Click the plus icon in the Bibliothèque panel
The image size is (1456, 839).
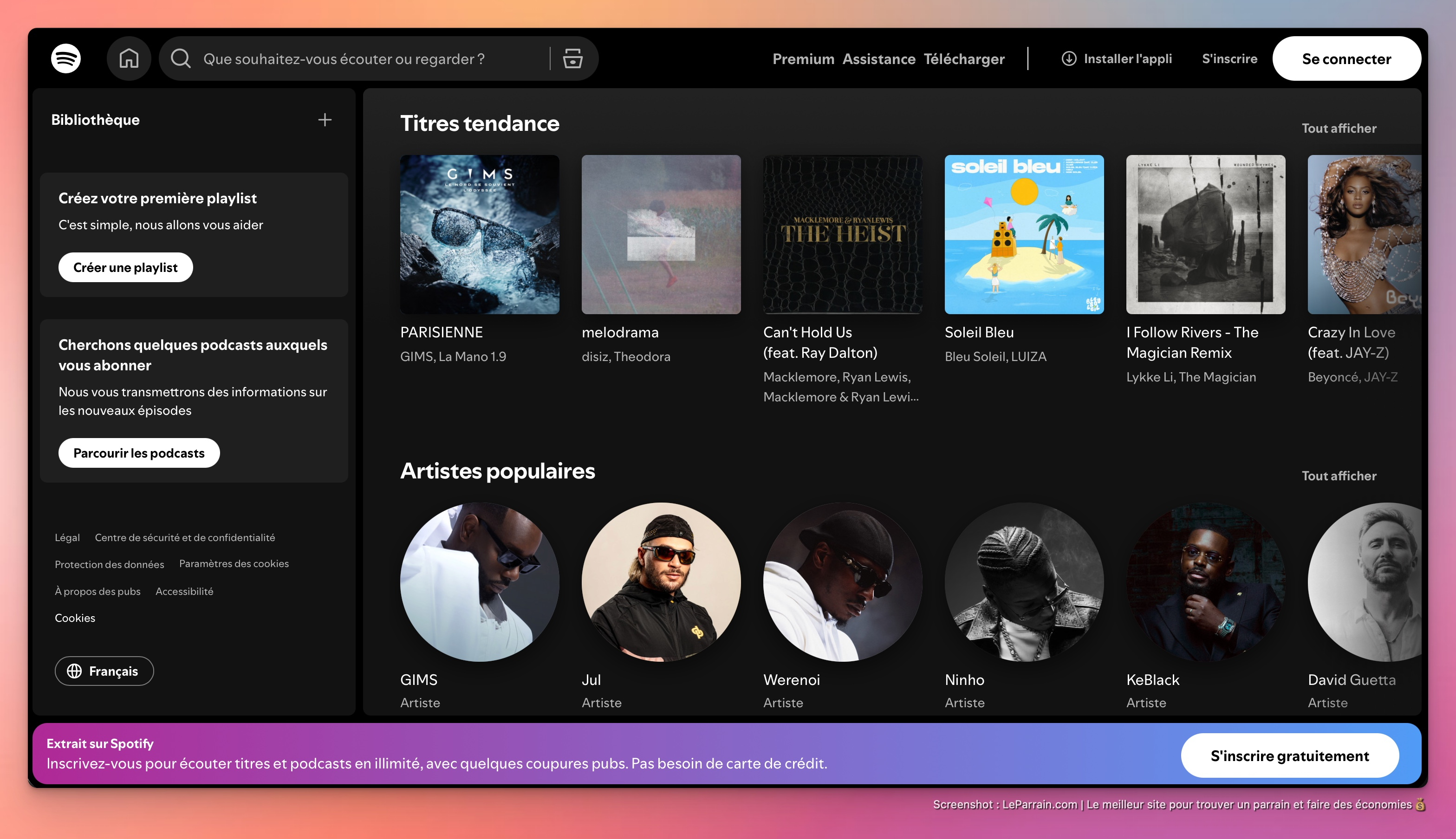(x=325, y=120)
